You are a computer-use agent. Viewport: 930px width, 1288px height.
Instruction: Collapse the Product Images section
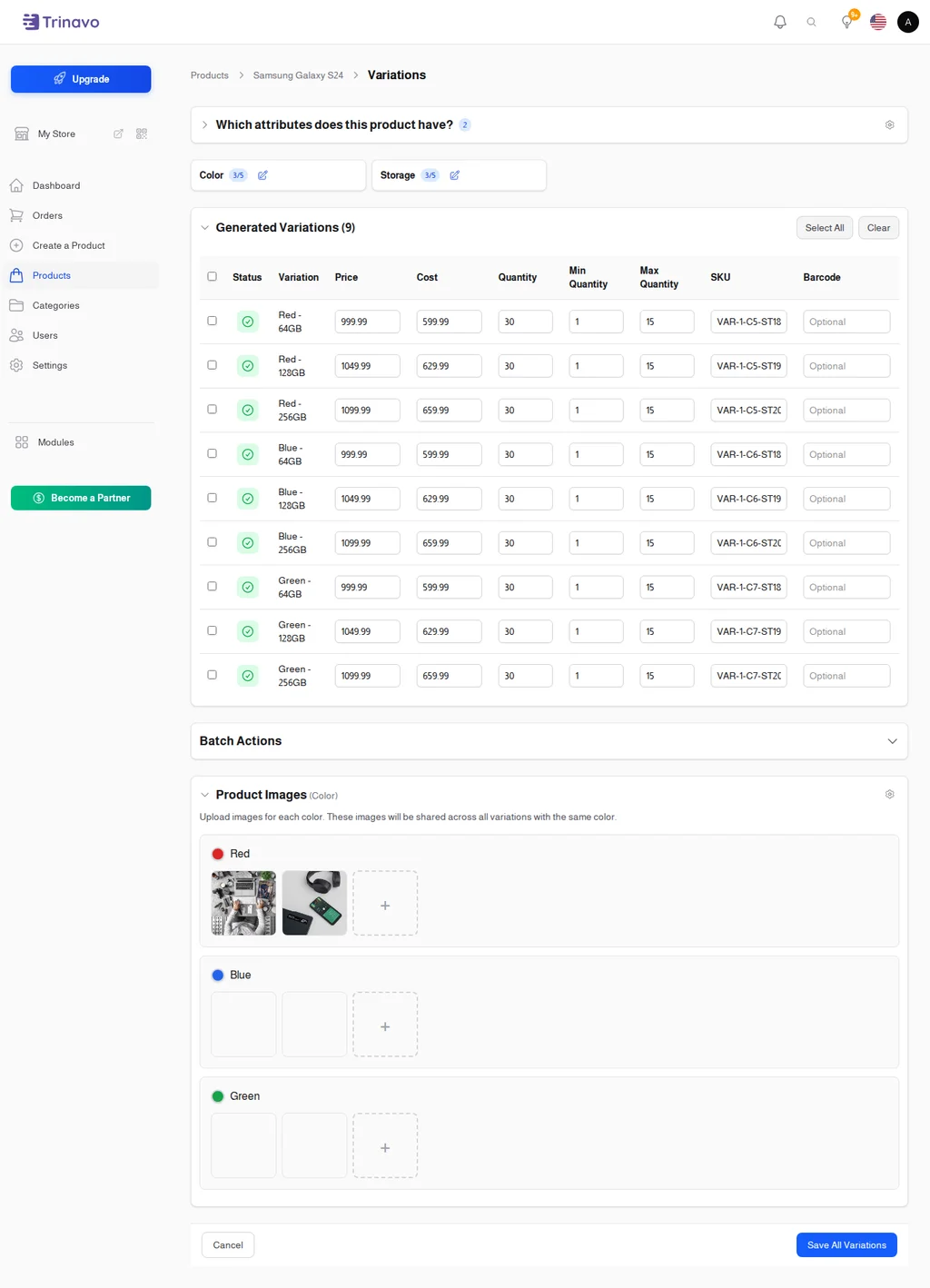coord(204,795)
